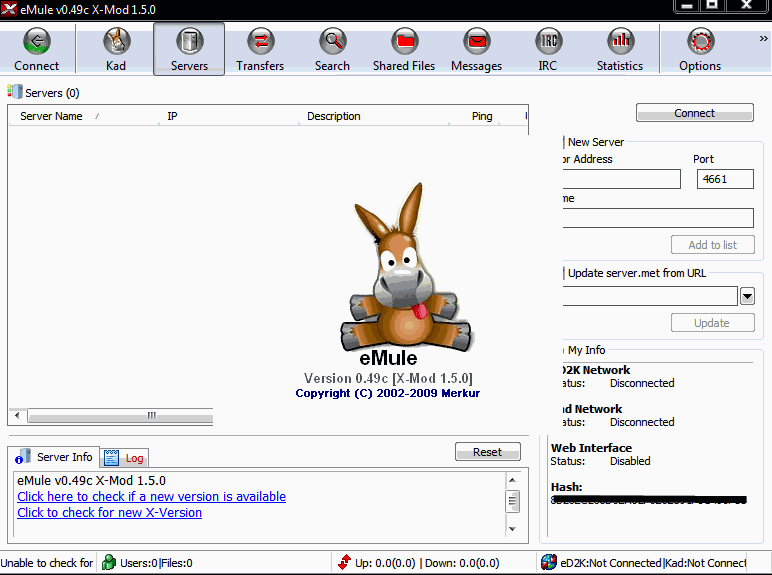
Task: Click the "eMule v0.49c X-Mod 1.5.0" log line
Action: [x=91, y=480]
